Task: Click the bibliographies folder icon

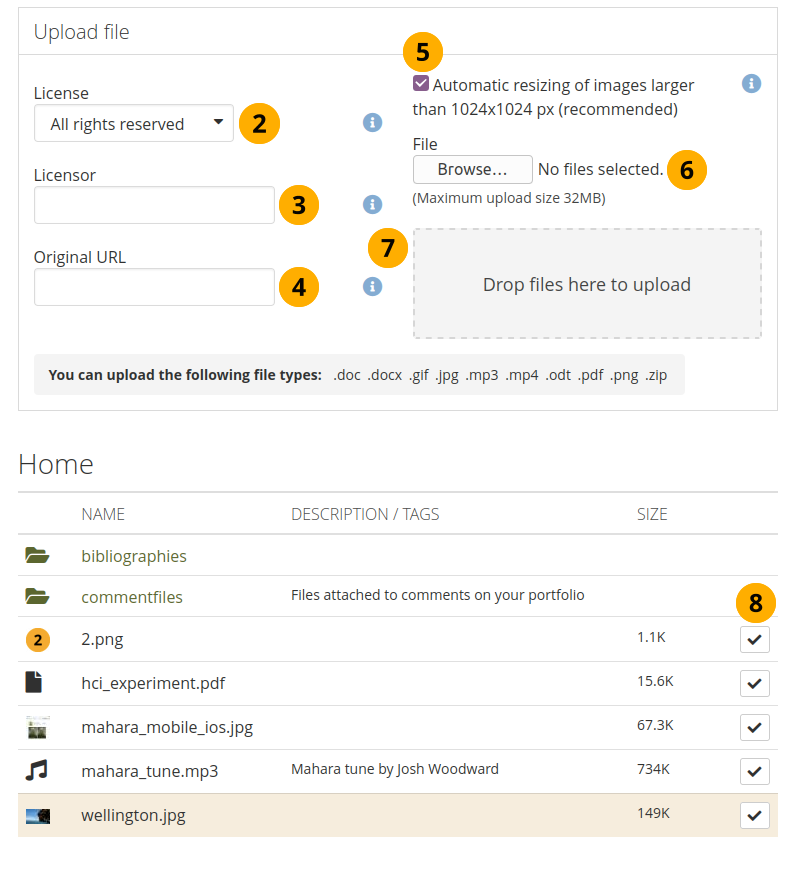Action: click(x=37, y=556)
